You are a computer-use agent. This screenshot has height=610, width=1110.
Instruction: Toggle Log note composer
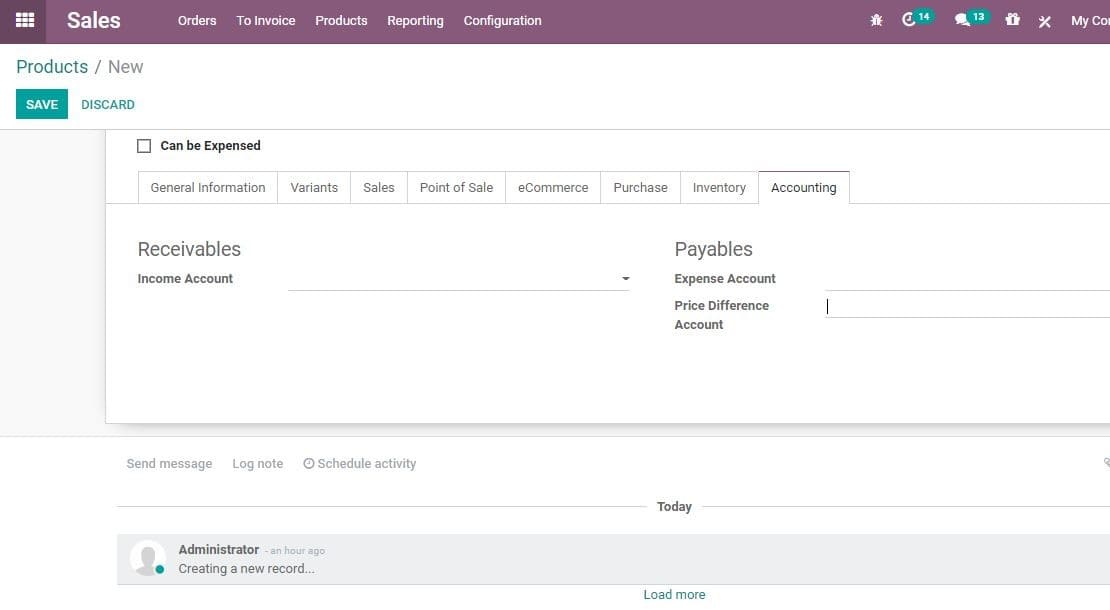tap(257, 463)
